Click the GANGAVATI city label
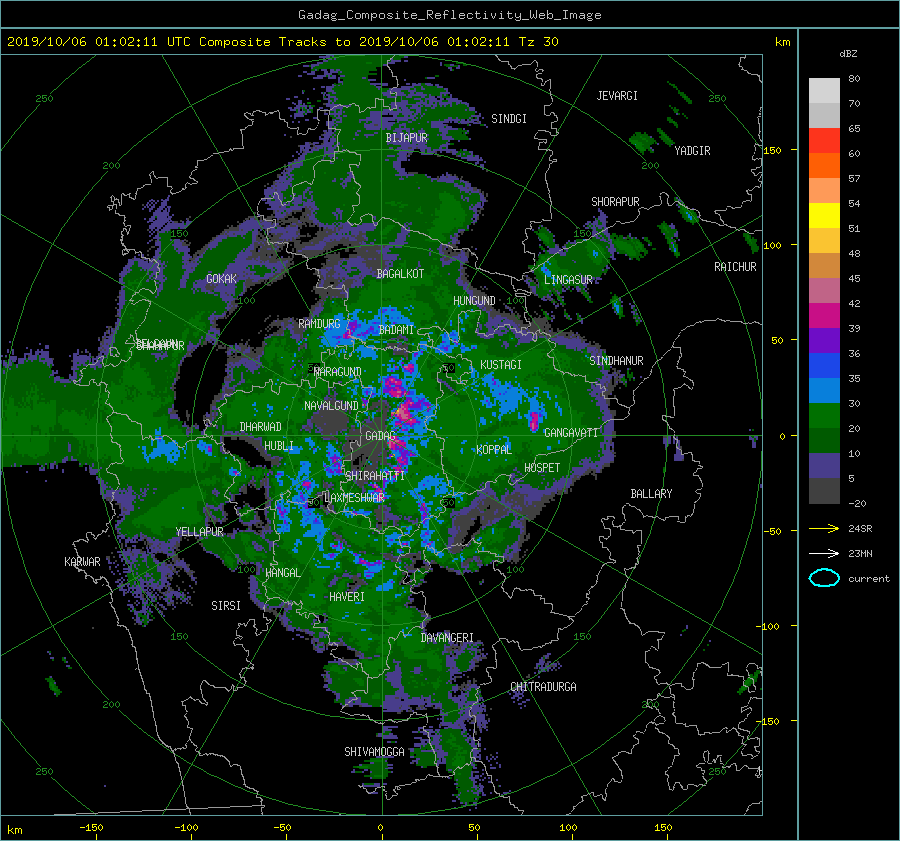Viewport: 900px width, 841px height. tap(571, 433)
